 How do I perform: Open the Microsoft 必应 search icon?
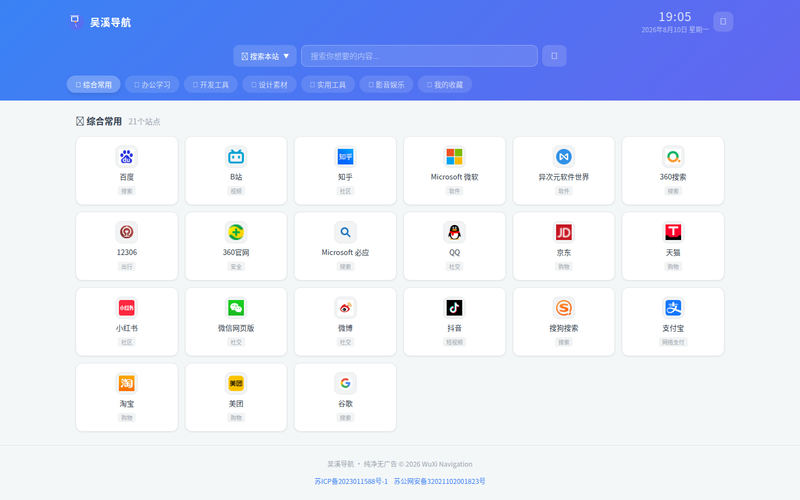(345, 232)
